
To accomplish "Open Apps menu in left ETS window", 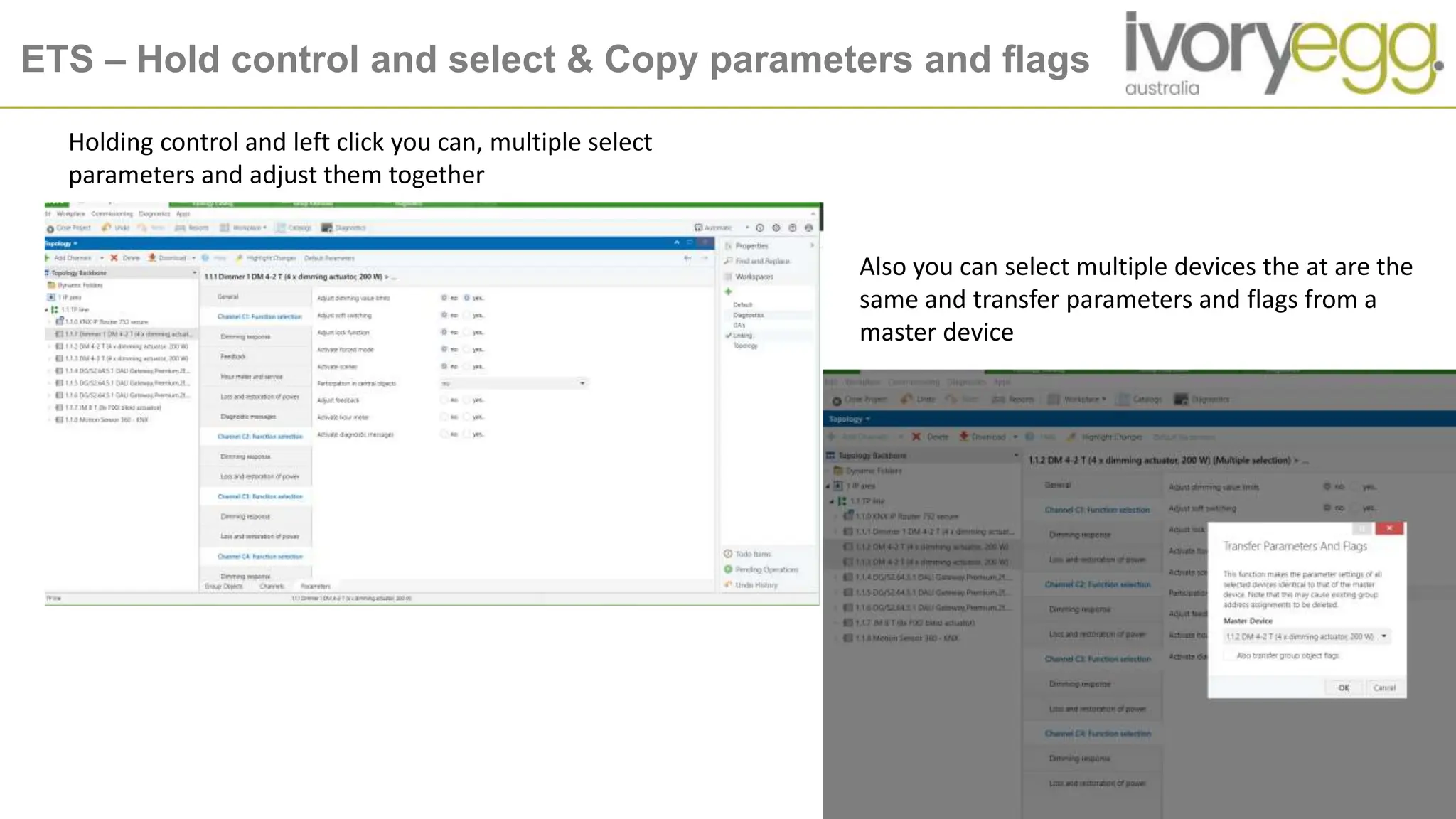I will tap(183, 213).
